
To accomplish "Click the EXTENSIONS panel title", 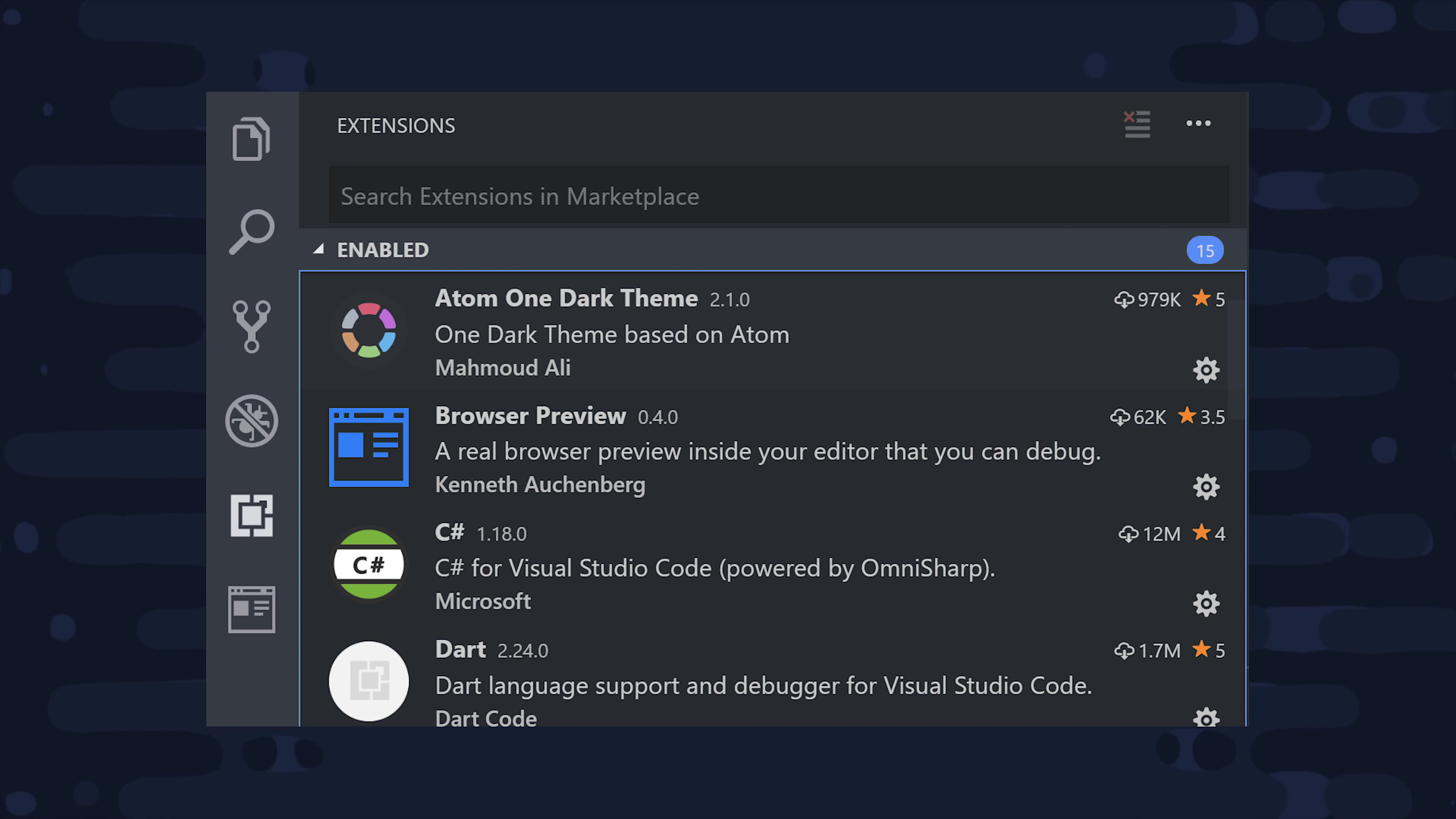I will click(395, 126).
